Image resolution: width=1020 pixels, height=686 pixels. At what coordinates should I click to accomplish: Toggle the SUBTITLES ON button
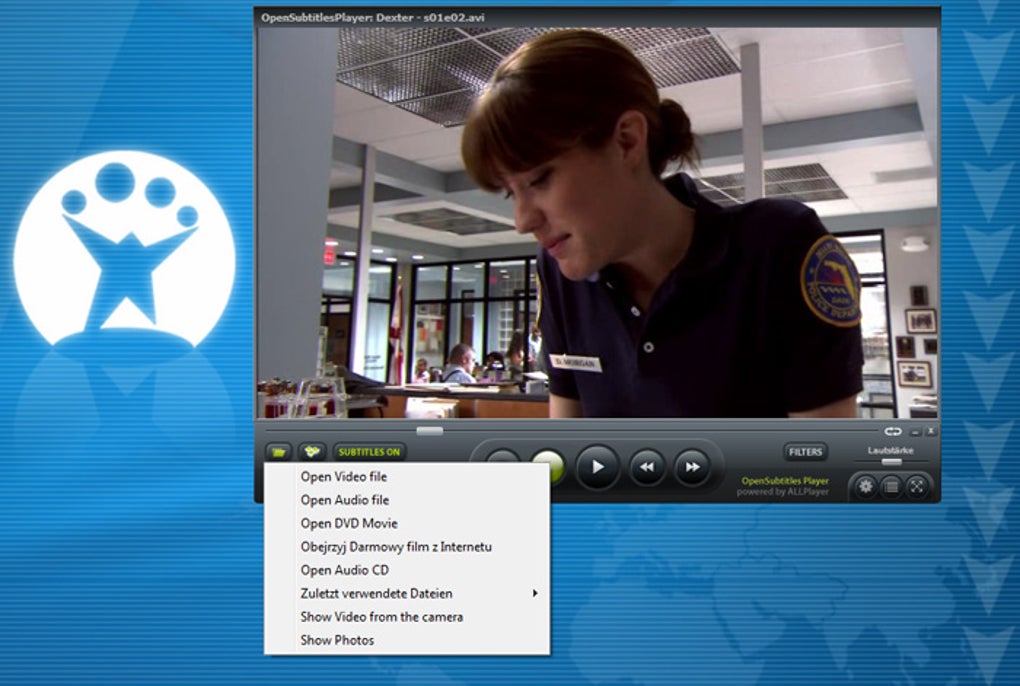tap(369, 452)
